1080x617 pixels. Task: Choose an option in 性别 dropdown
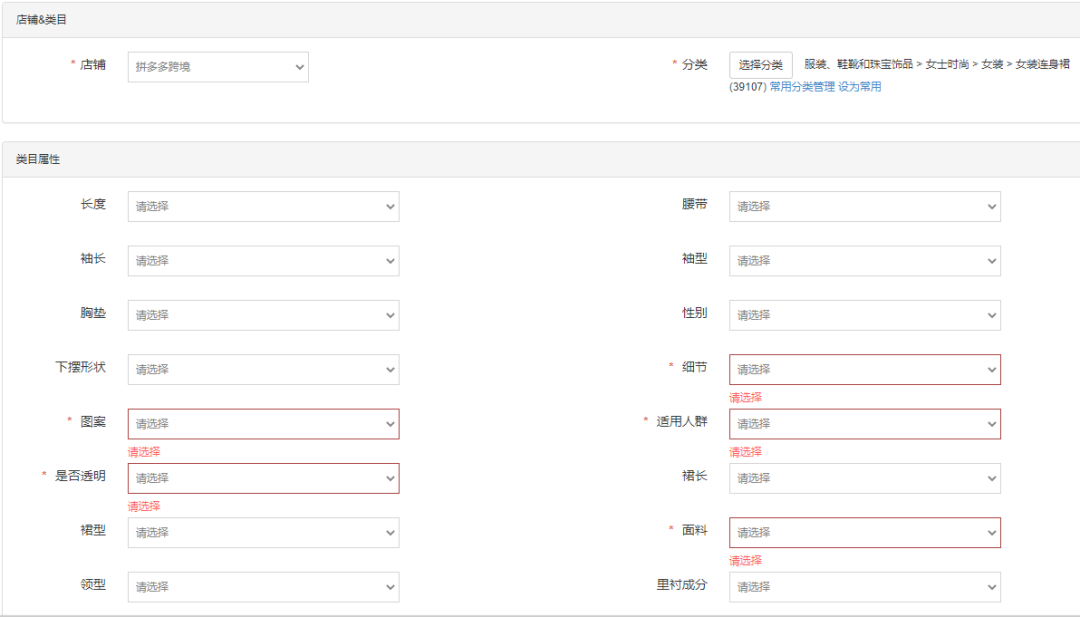click(864, 315)
